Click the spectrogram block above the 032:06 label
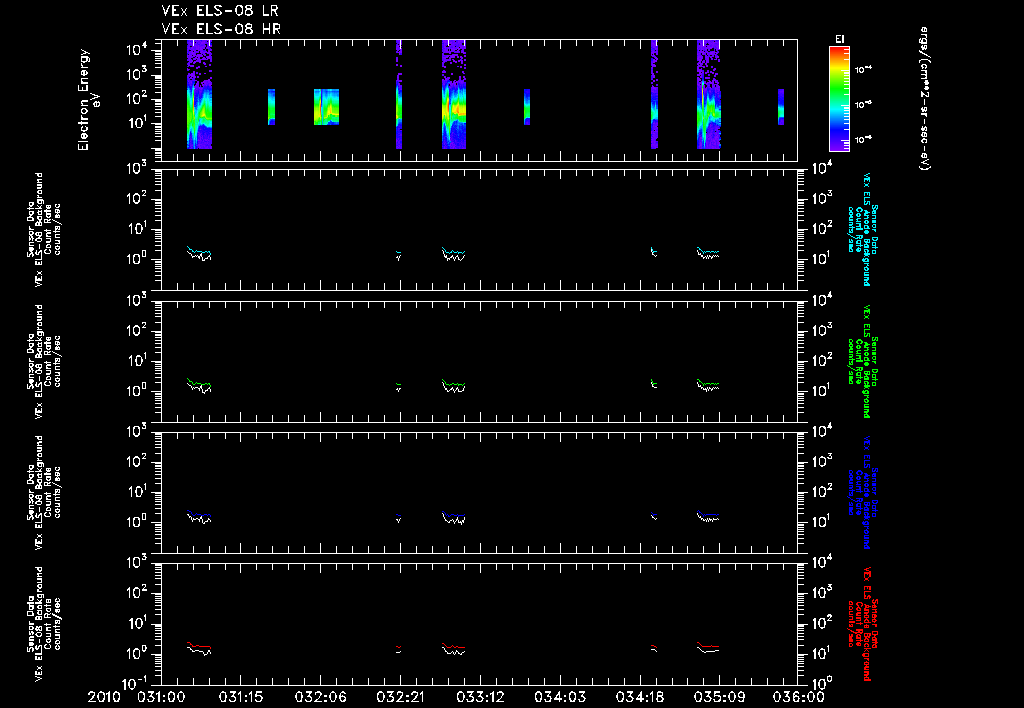Viewport: 1024px width, 708px height. pos(327,106)
